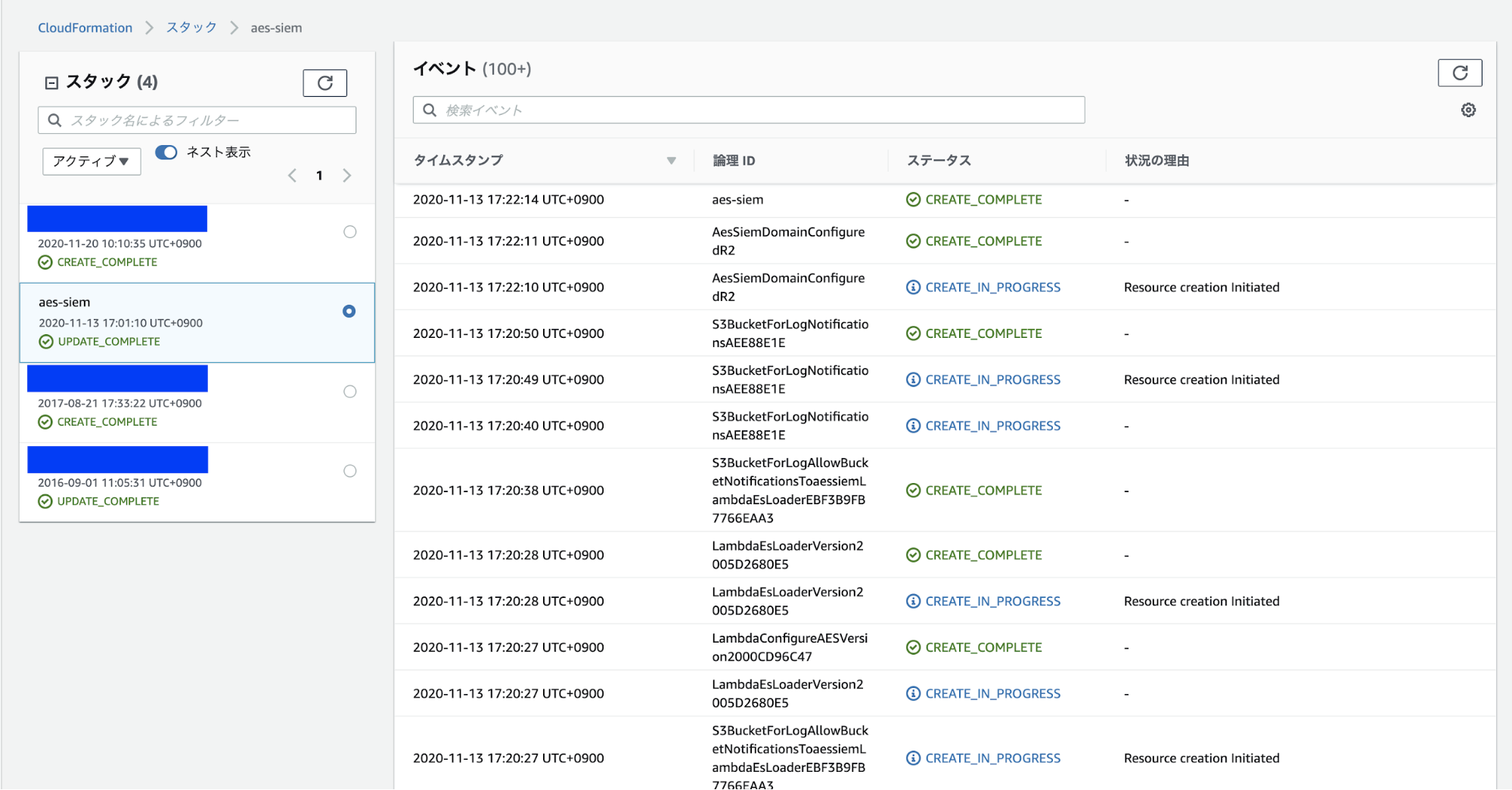Go to next stacks page
This screenshot has width=1512, height=790.
coord(346,175)
